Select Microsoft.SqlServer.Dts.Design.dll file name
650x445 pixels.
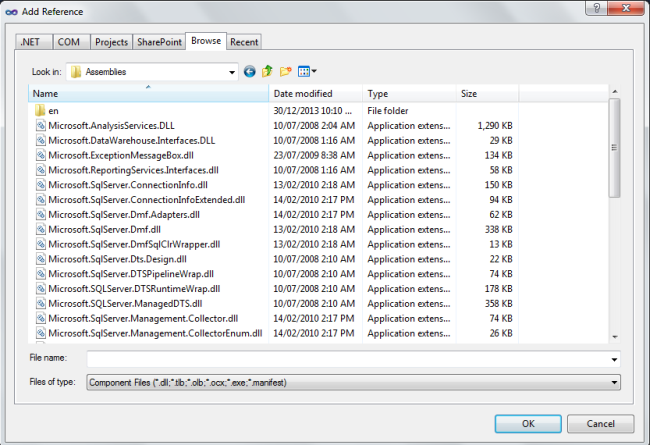(x=117, y=259)
